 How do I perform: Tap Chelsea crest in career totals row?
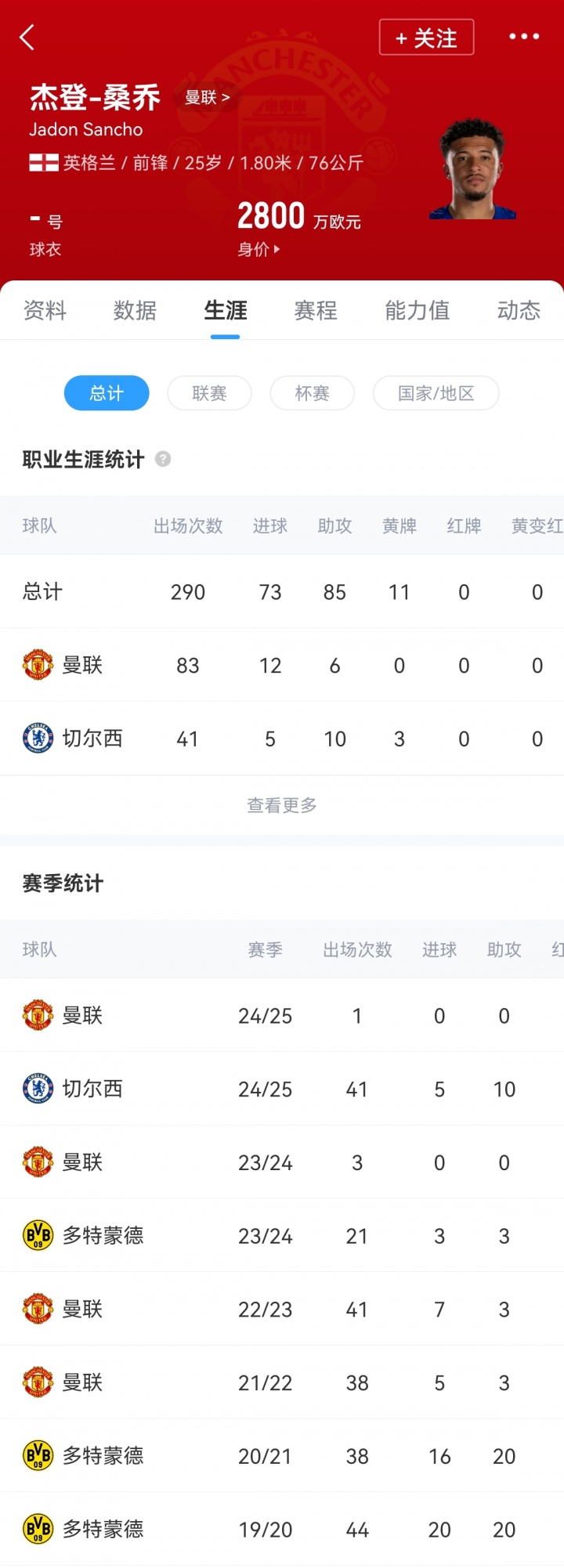coord(38,739)
